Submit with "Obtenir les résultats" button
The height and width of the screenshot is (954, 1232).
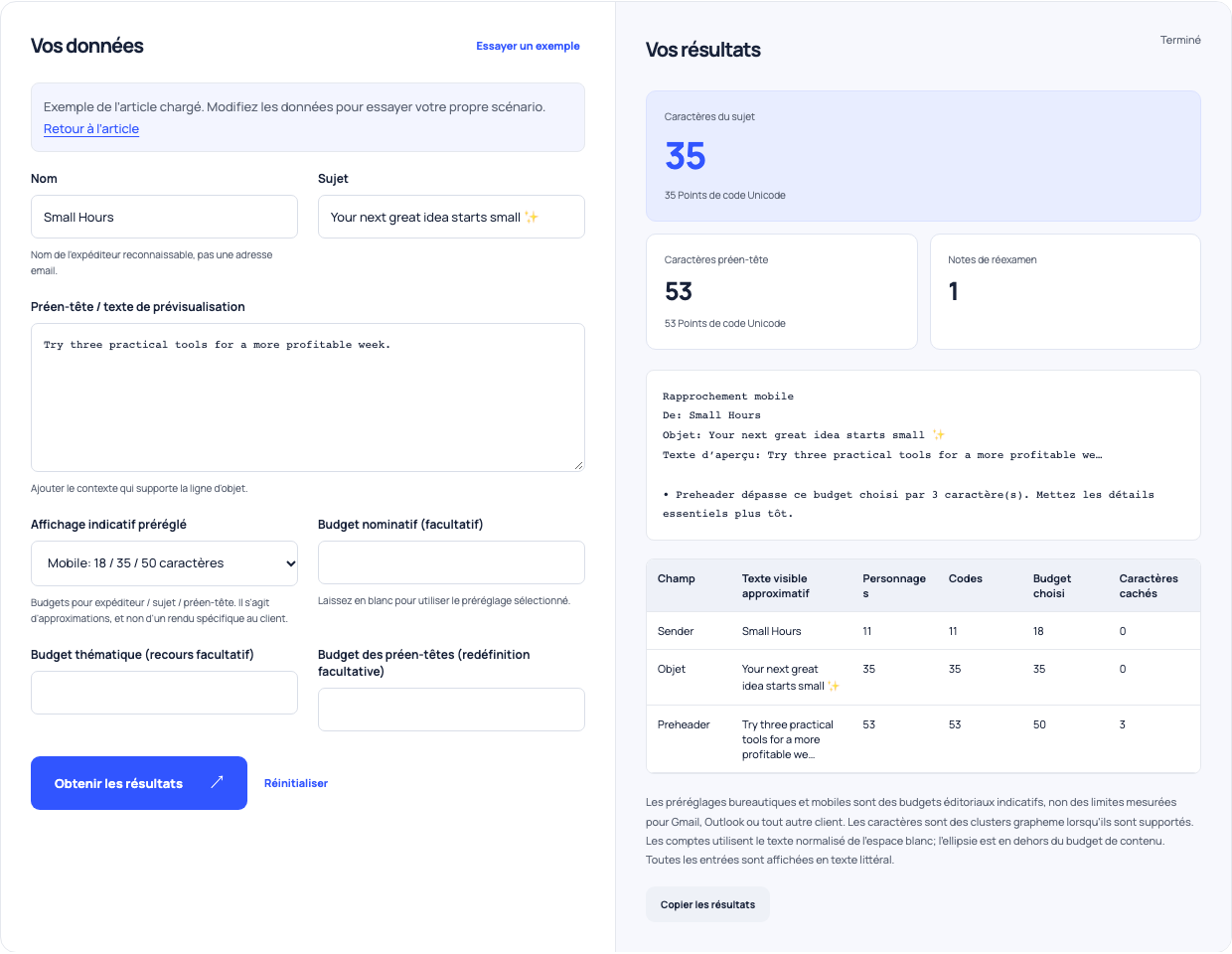pyautogui.click(x=139, y=783)
